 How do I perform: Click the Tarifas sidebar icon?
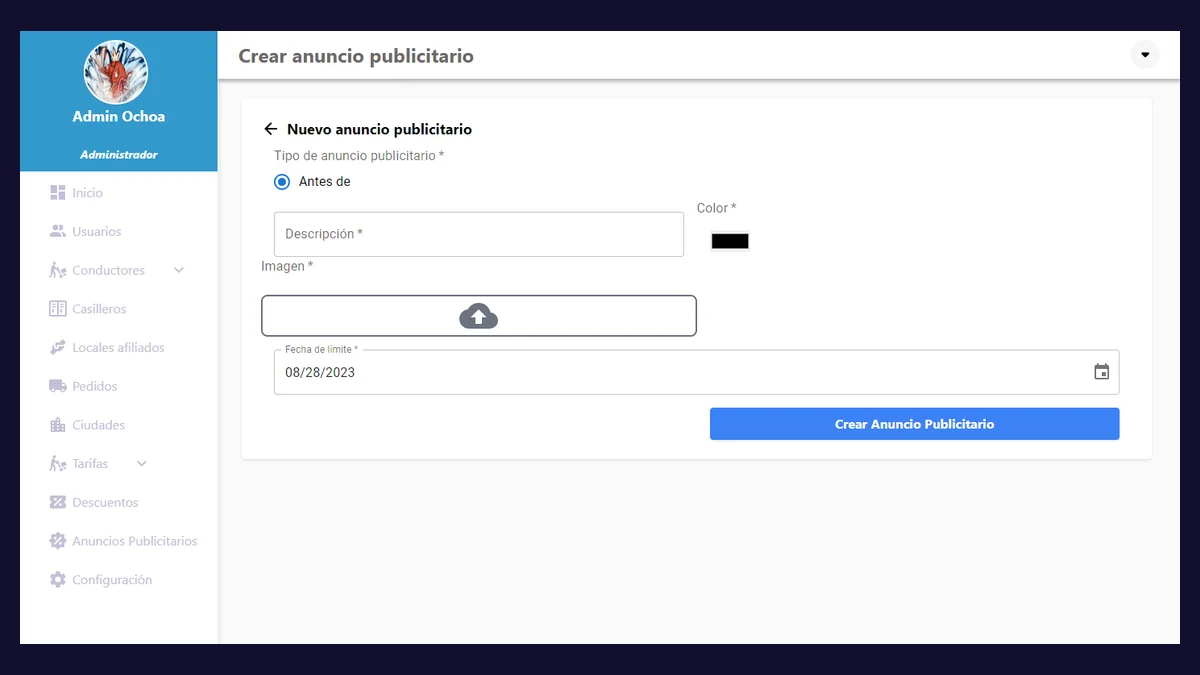coord(57,464)
